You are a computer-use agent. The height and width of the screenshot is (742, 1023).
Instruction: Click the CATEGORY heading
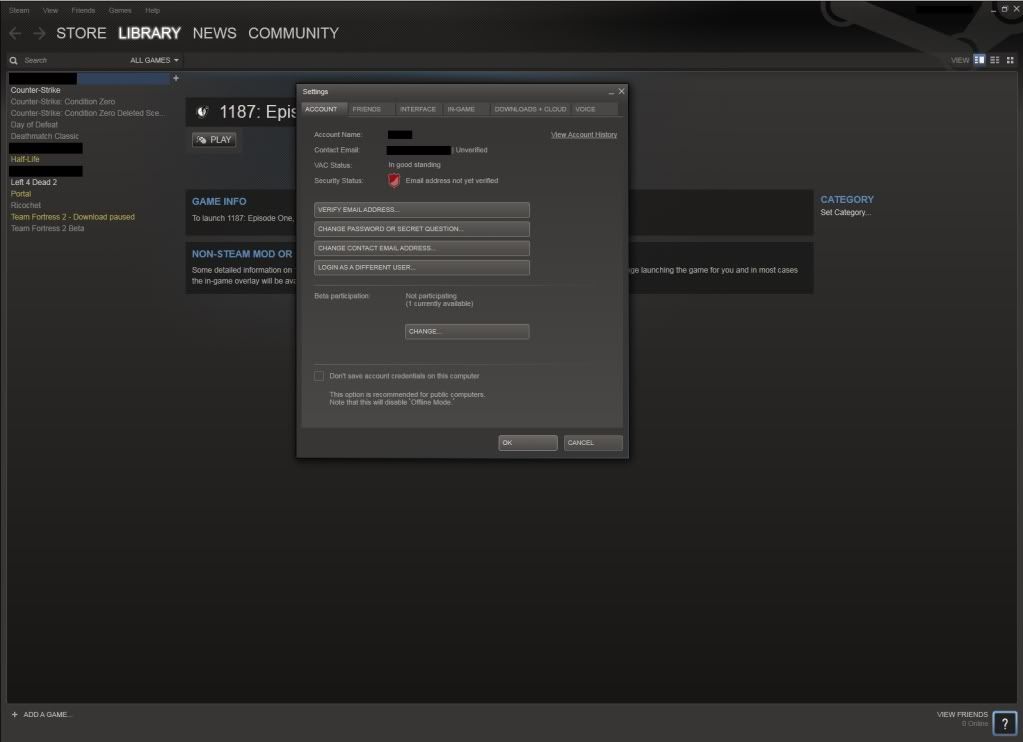(847, 200)
